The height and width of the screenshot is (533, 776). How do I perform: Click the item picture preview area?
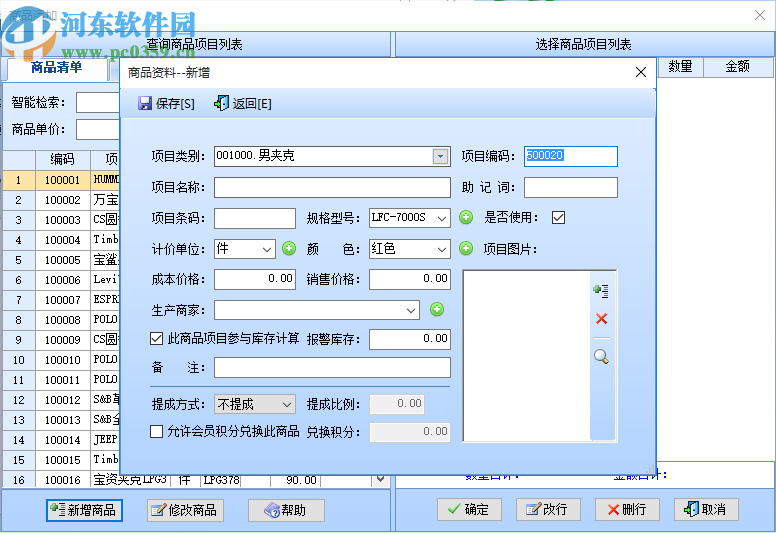point(527,355)
